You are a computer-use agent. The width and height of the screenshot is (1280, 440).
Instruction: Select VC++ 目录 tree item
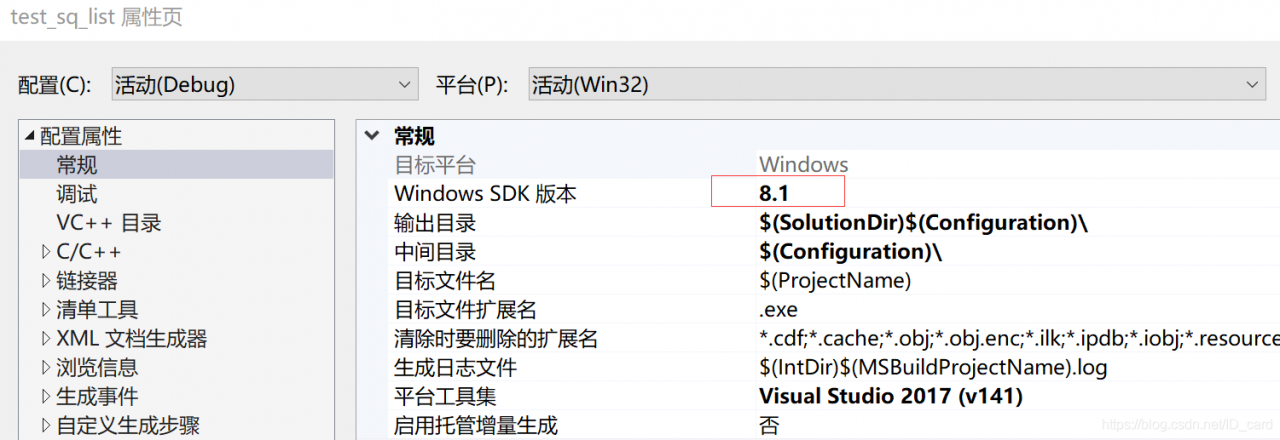pos(108,223)
